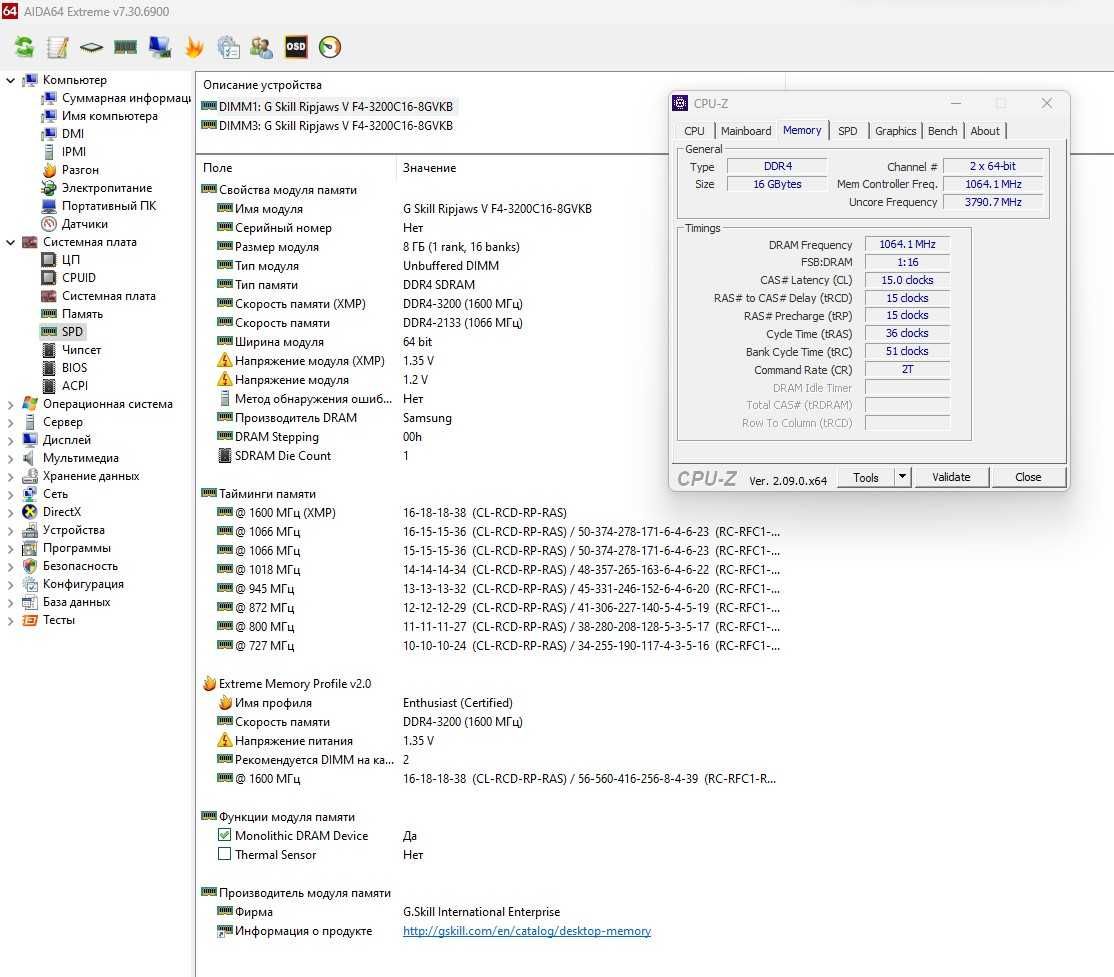Screen dimensions: 1114x977
Task: Expand the Тесты tree node
Action: tap(11, 620)
